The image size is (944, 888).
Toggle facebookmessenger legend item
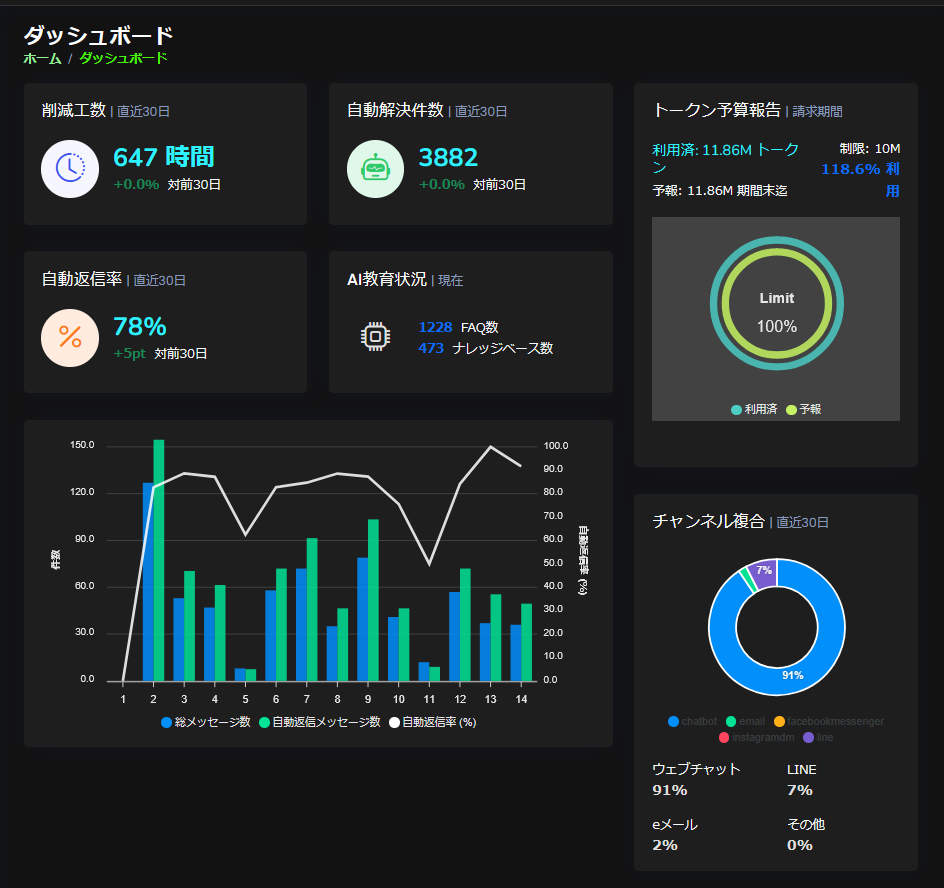(828, 721)
